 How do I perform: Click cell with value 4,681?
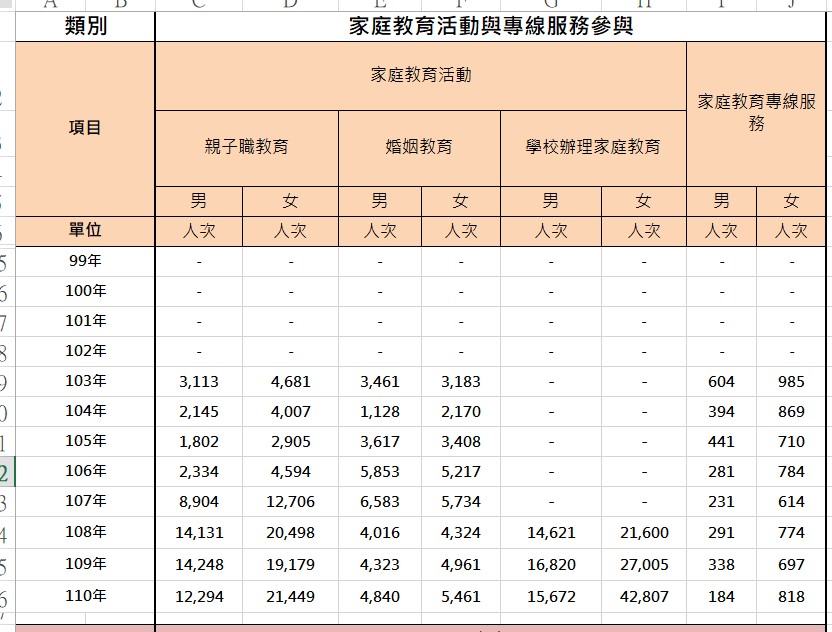290,382
